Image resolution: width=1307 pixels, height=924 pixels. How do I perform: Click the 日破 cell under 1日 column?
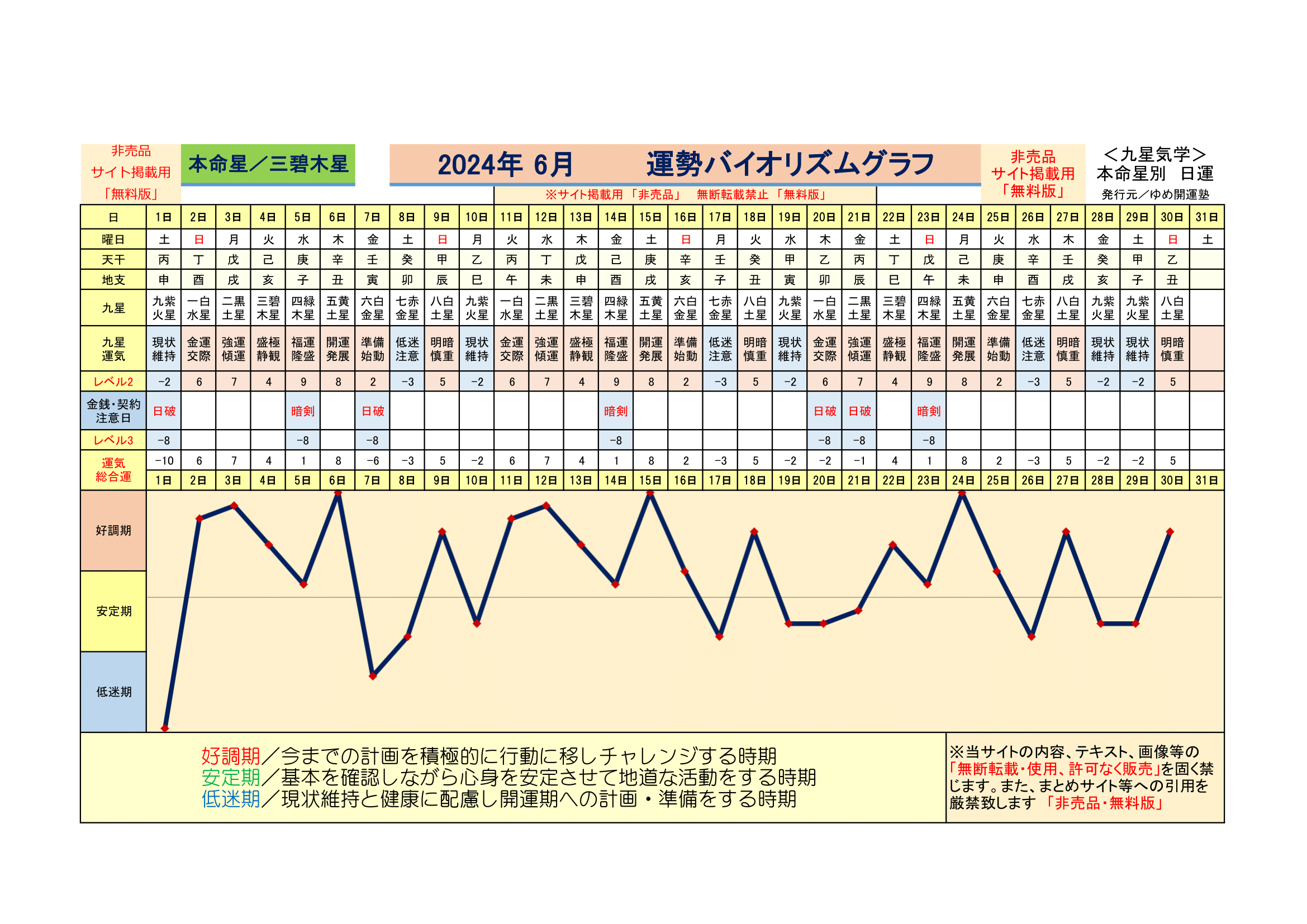click(164, 411)
